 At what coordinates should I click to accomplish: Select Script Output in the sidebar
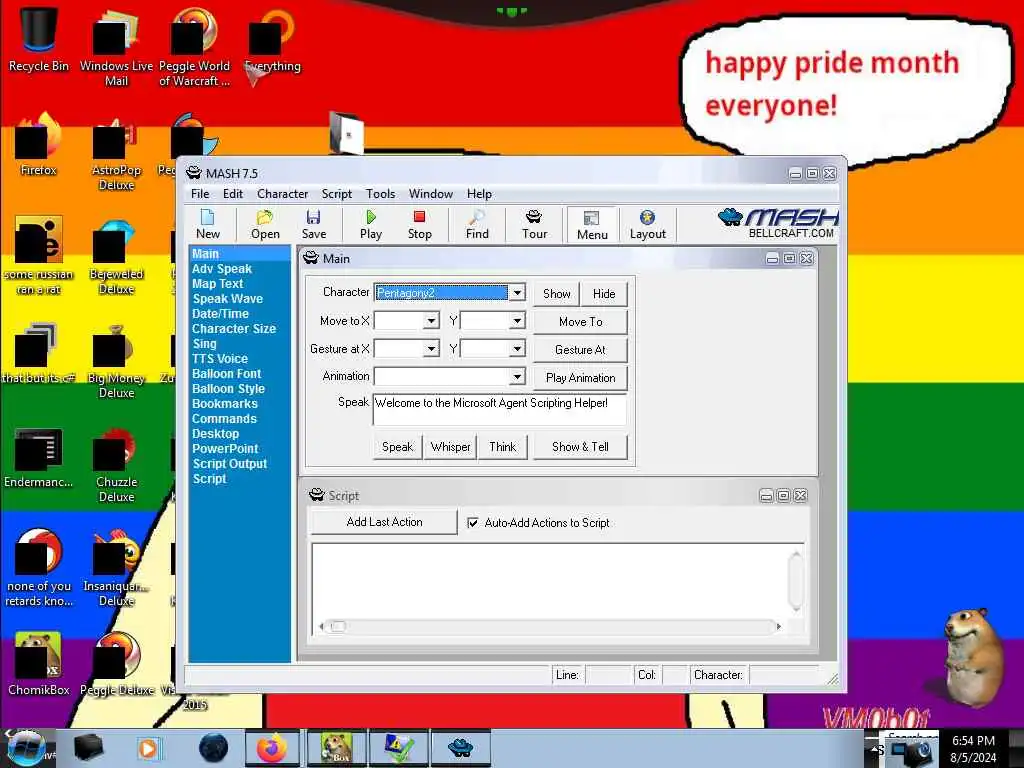point(230,464)
